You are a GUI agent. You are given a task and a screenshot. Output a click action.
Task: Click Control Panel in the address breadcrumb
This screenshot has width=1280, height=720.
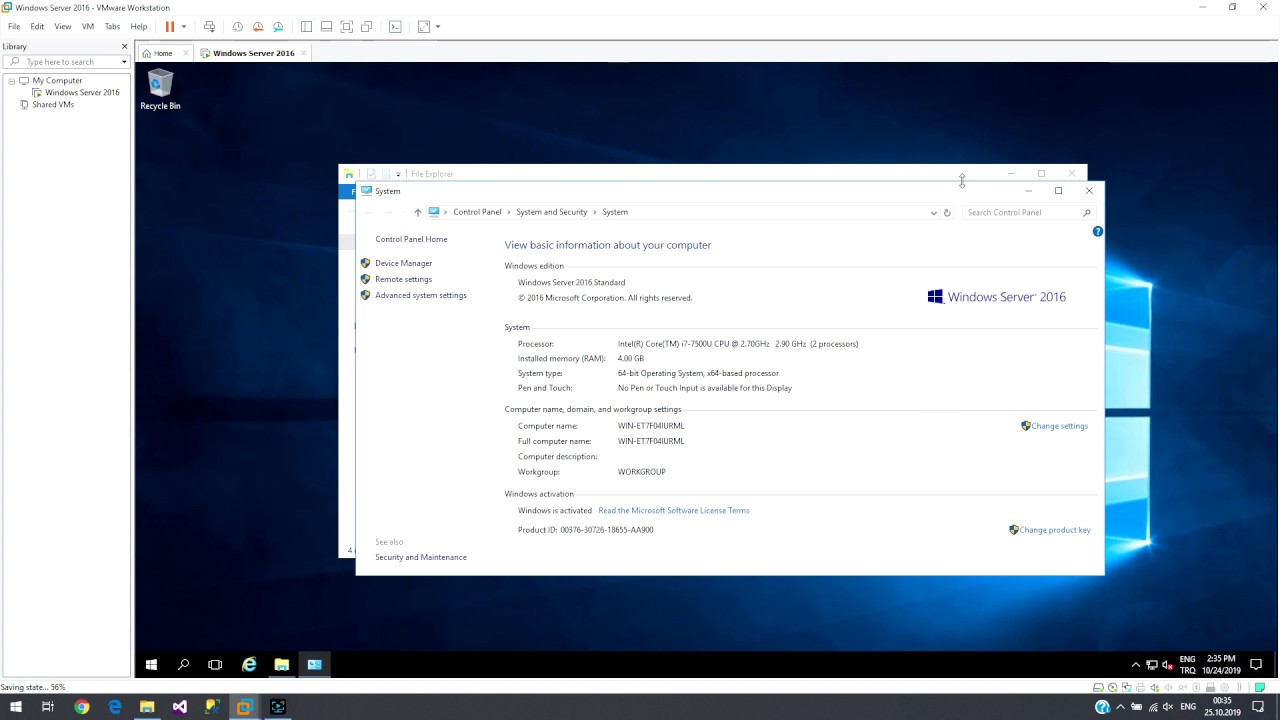477,212
